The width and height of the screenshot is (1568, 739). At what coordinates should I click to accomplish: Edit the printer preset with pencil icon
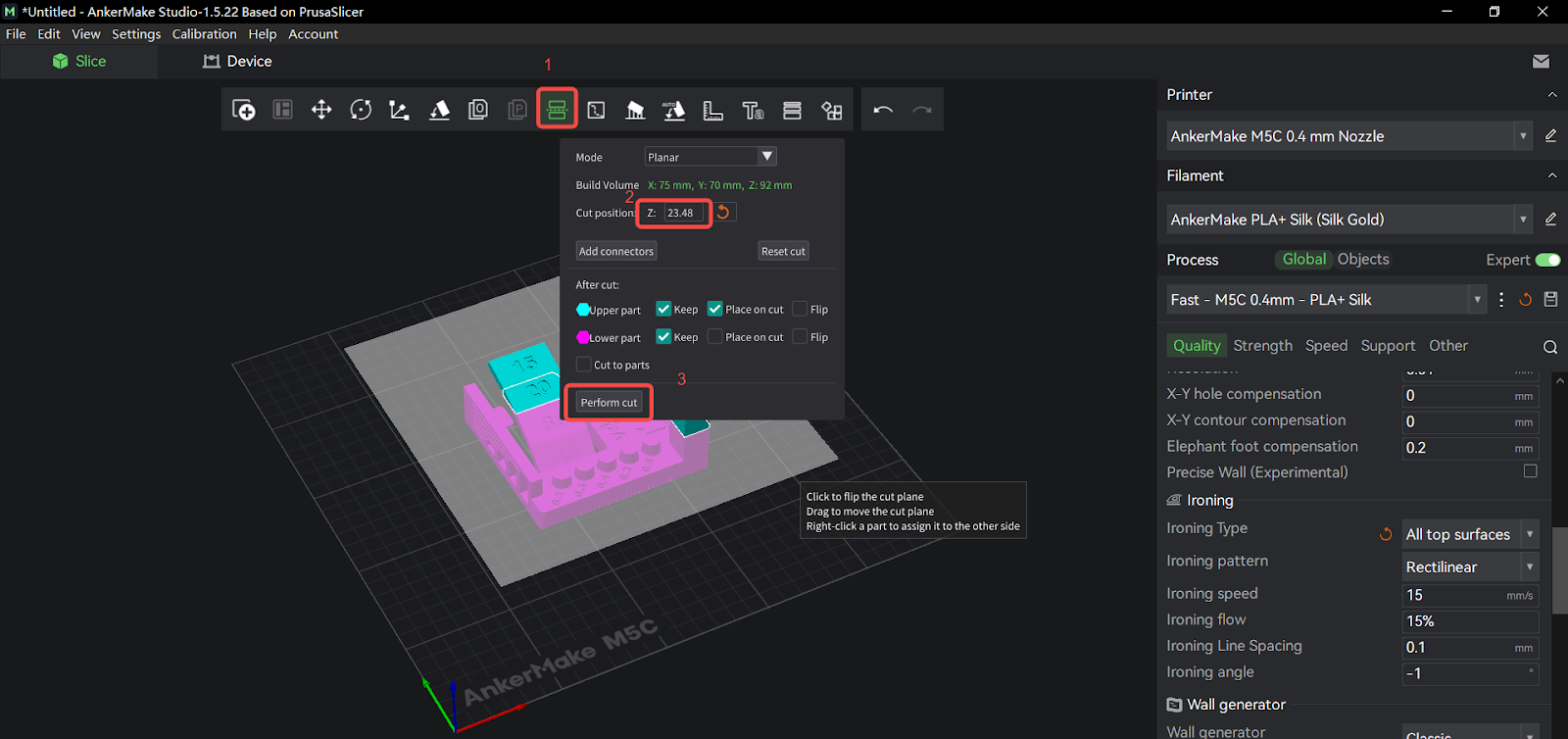click(x=1550, y=136)
